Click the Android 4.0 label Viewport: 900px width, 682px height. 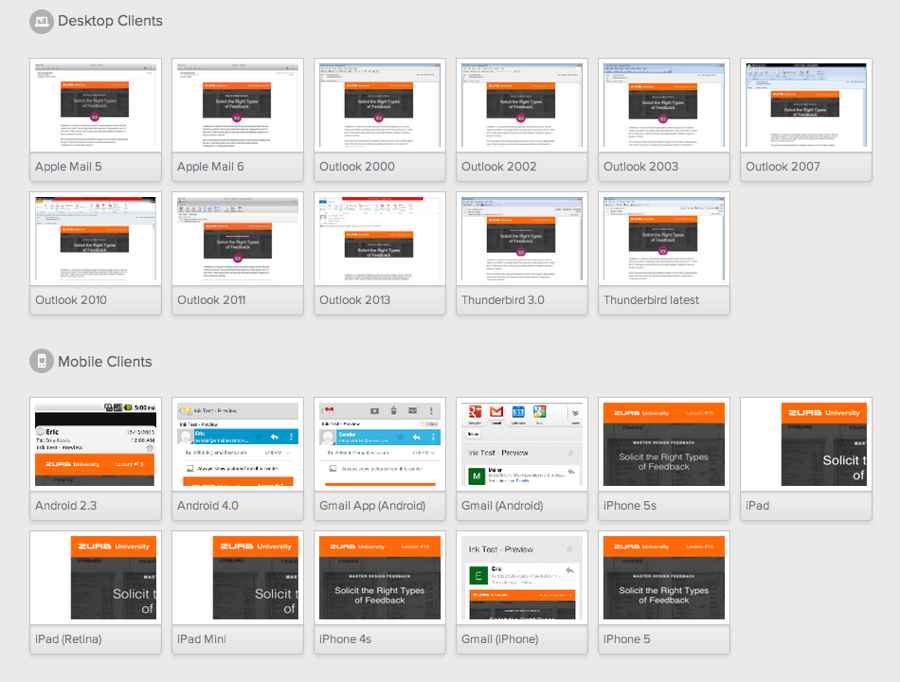208,506
